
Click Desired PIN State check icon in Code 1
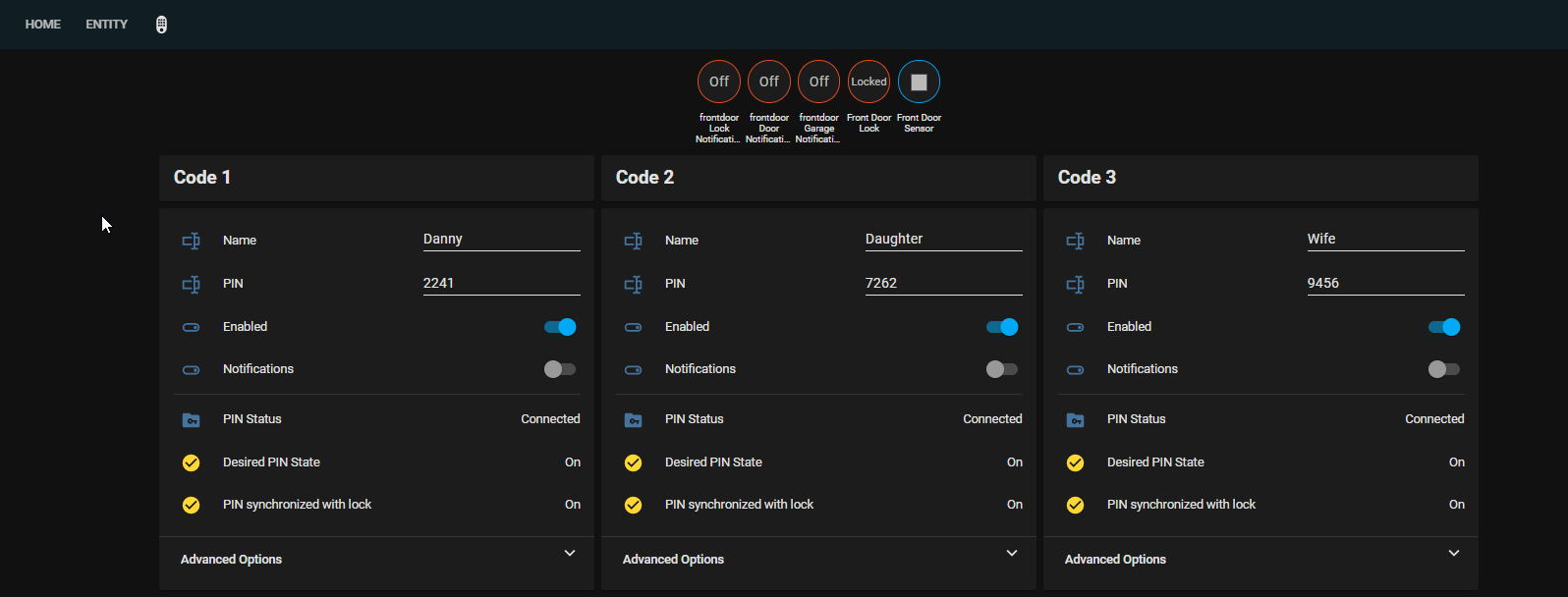192,462
